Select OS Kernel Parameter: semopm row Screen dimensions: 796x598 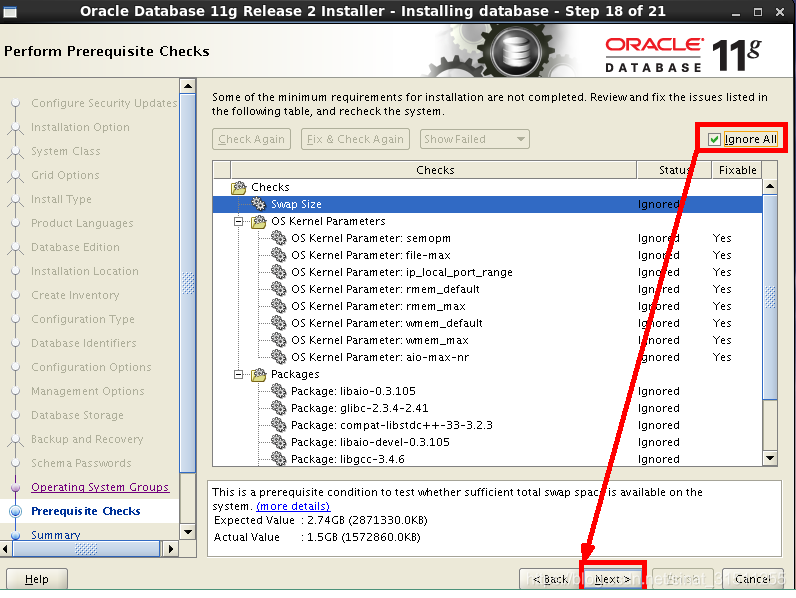(x=487, y=238)
